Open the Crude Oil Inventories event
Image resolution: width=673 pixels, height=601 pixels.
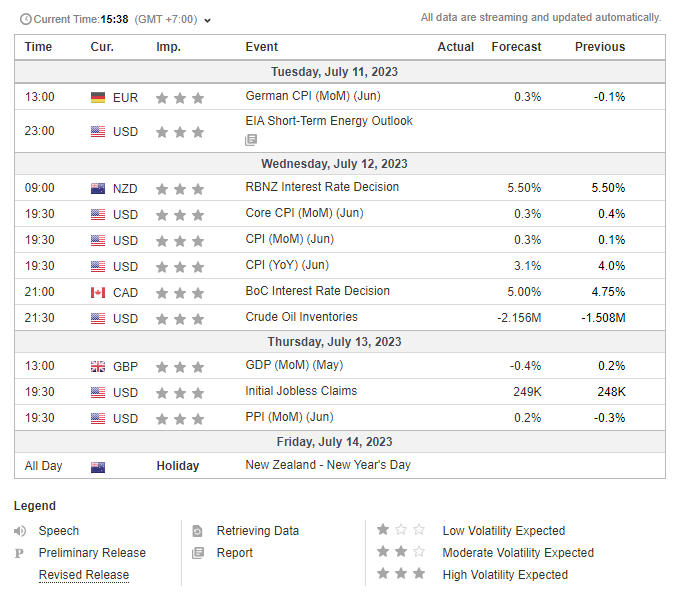point(301,317)
